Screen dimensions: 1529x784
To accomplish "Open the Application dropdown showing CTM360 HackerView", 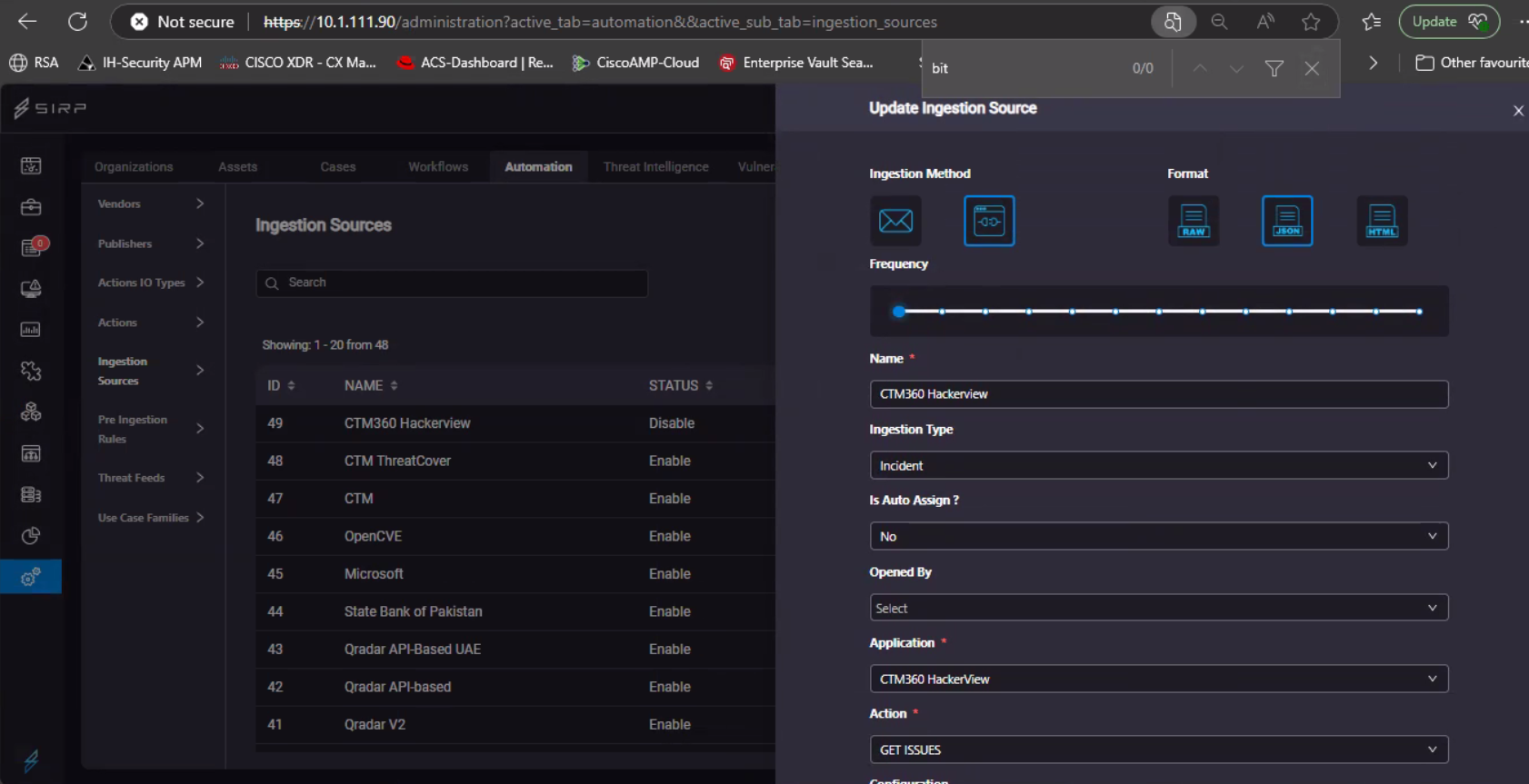I will pos(1158,679).
